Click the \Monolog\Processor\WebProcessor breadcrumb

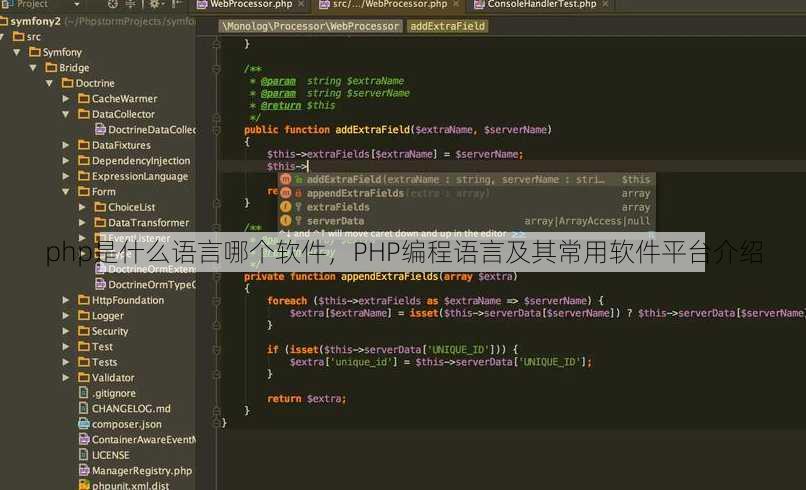pyautogui.click(x=310, y=26)
